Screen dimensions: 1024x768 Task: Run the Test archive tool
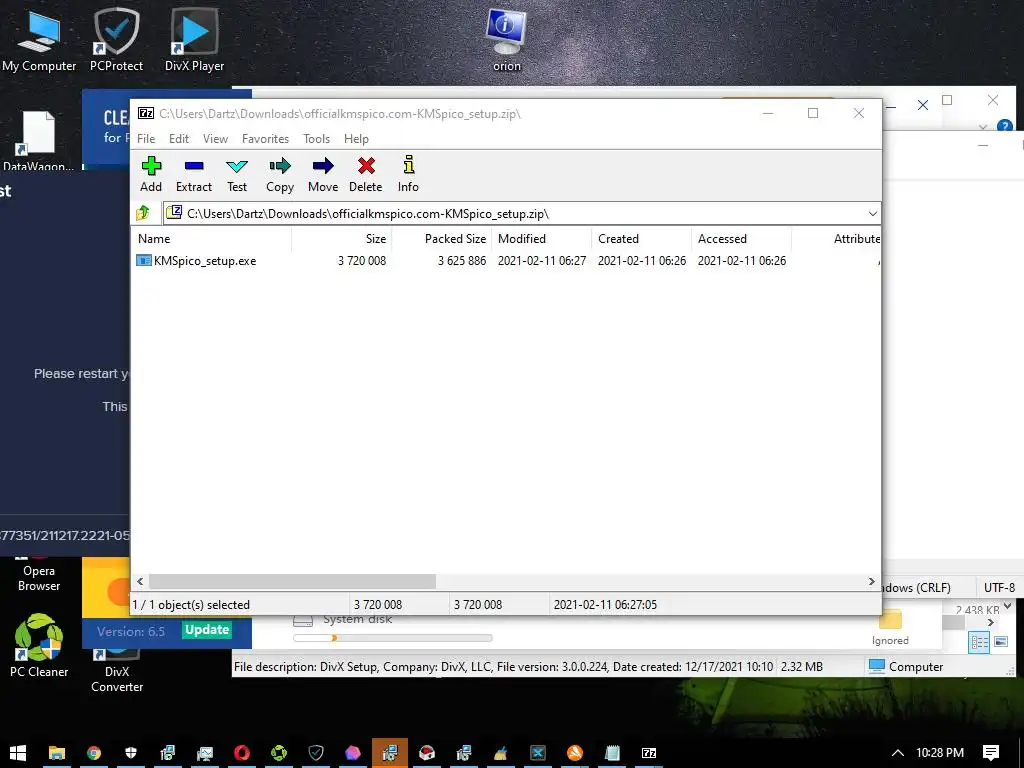pos(236,174)
